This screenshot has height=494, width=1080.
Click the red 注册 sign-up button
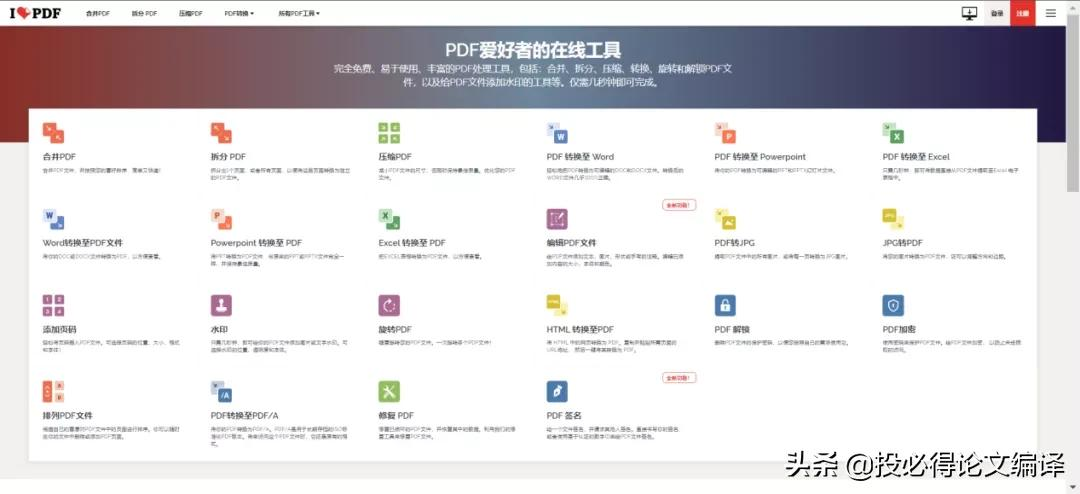[1023, 13]
